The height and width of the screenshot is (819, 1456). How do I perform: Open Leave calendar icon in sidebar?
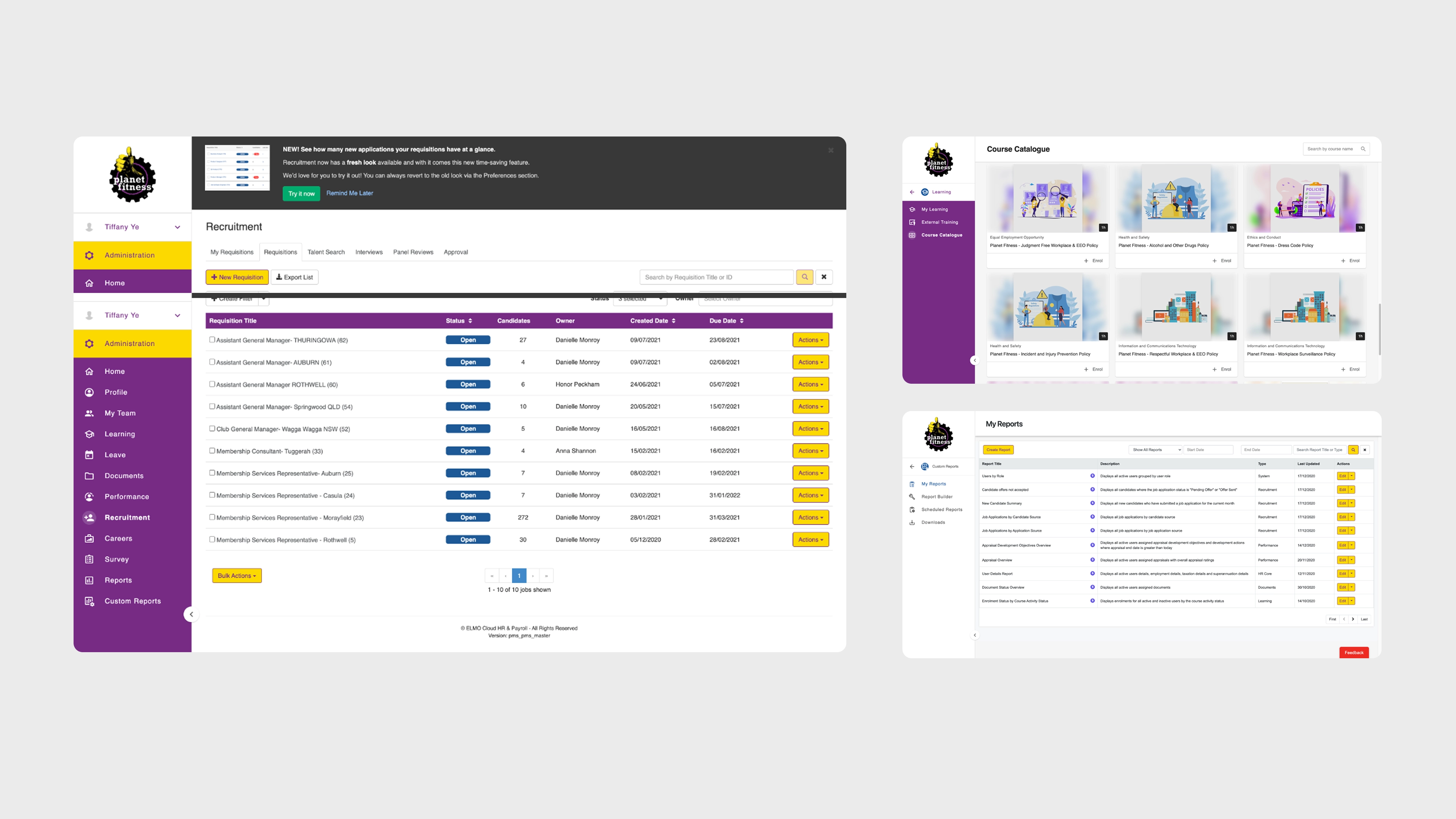(x=89, y=455)
